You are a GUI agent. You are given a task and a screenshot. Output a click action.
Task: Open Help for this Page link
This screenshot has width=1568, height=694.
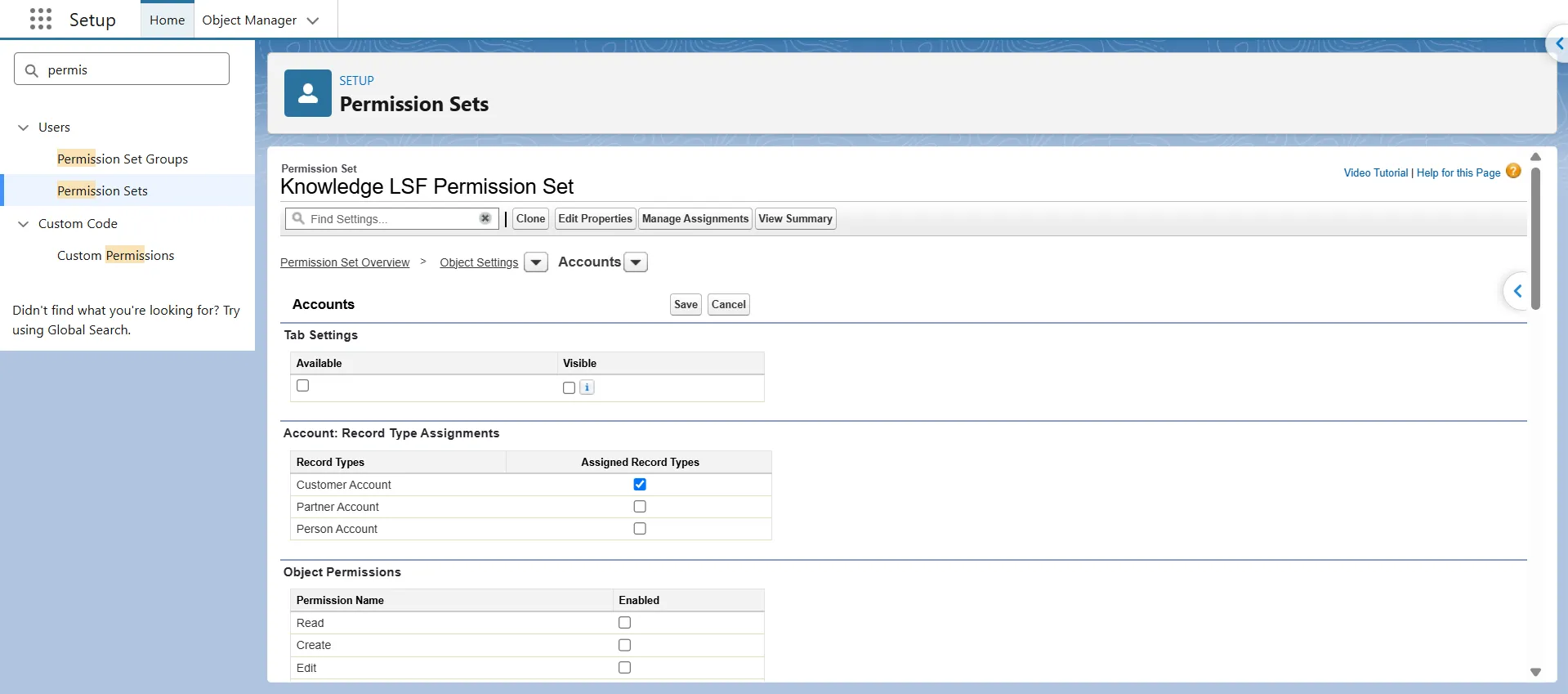point(1459,172)
